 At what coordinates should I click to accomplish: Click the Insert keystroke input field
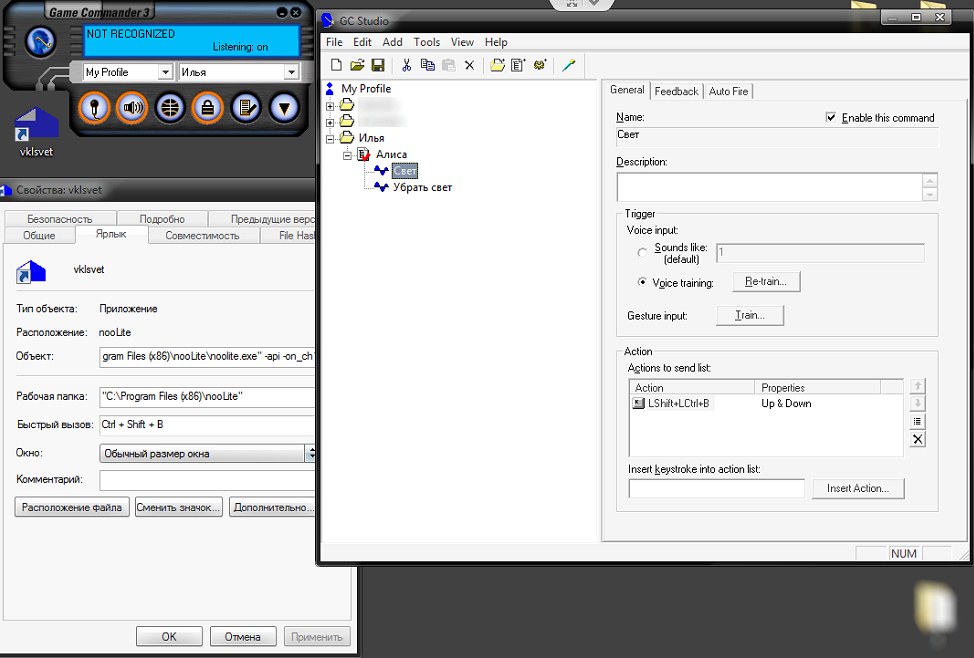716,488
